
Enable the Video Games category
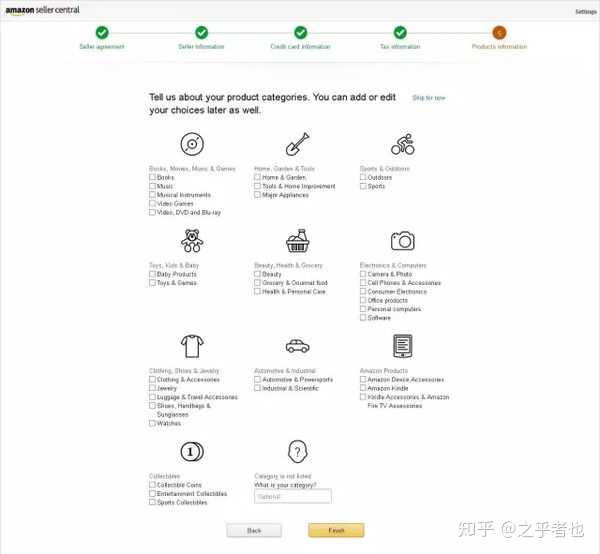[x=152, y=204]
